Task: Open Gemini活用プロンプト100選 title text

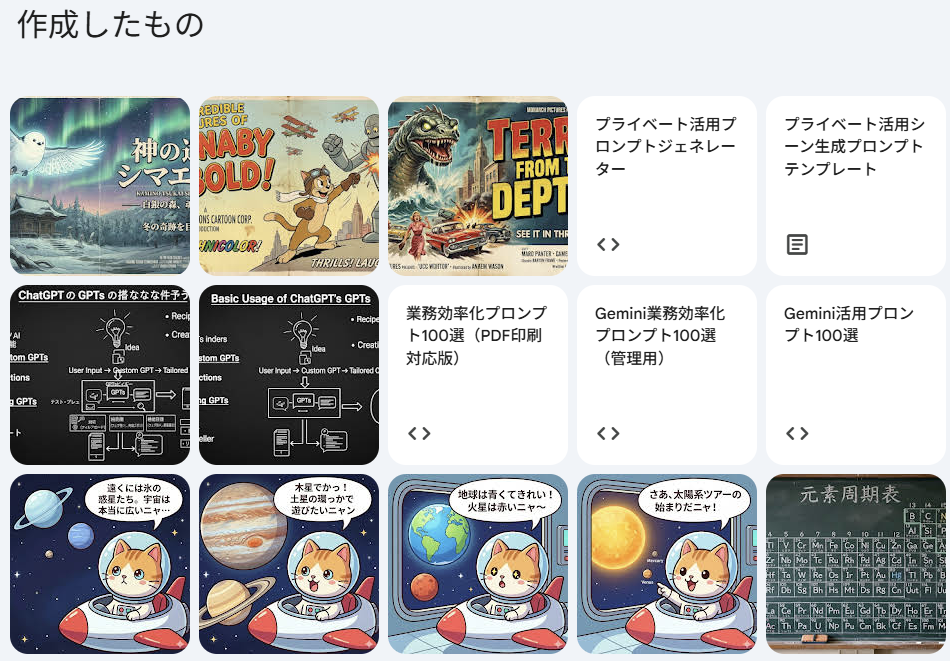Action: tap(849, 324)
